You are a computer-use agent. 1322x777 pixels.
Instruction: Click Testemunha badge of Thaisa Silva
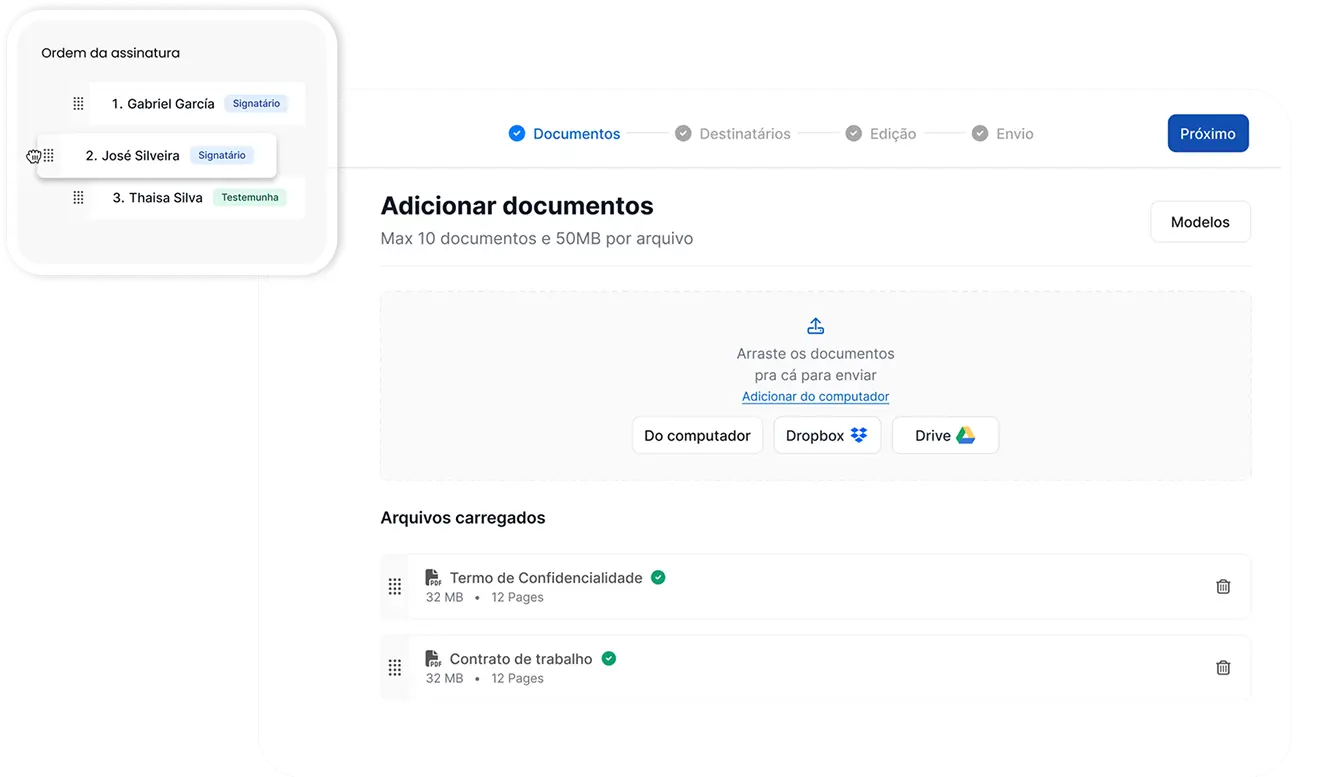(250, 198)
